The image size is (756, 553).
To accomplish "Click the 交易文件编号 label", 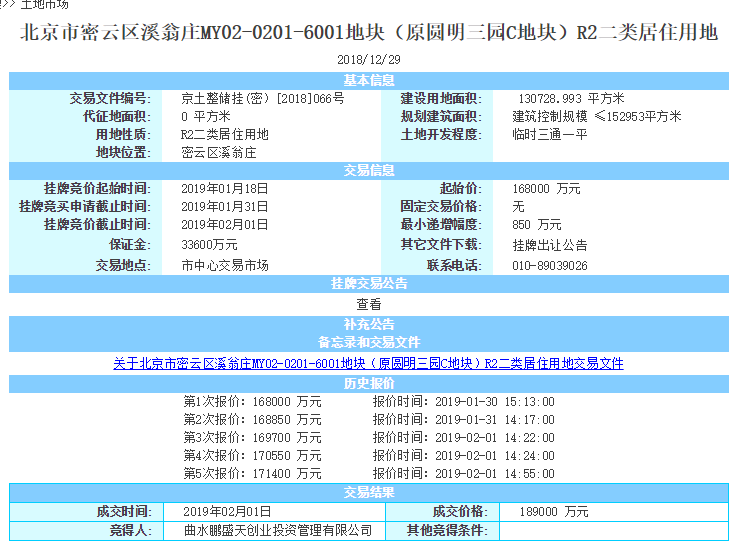I will pos(110,99).
